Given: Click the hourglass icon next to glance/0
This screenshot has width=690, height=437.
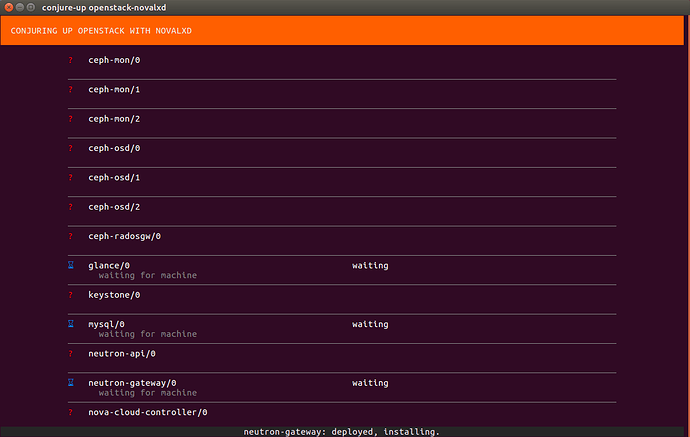Looking at the screenshot, I should coord(70,265).
